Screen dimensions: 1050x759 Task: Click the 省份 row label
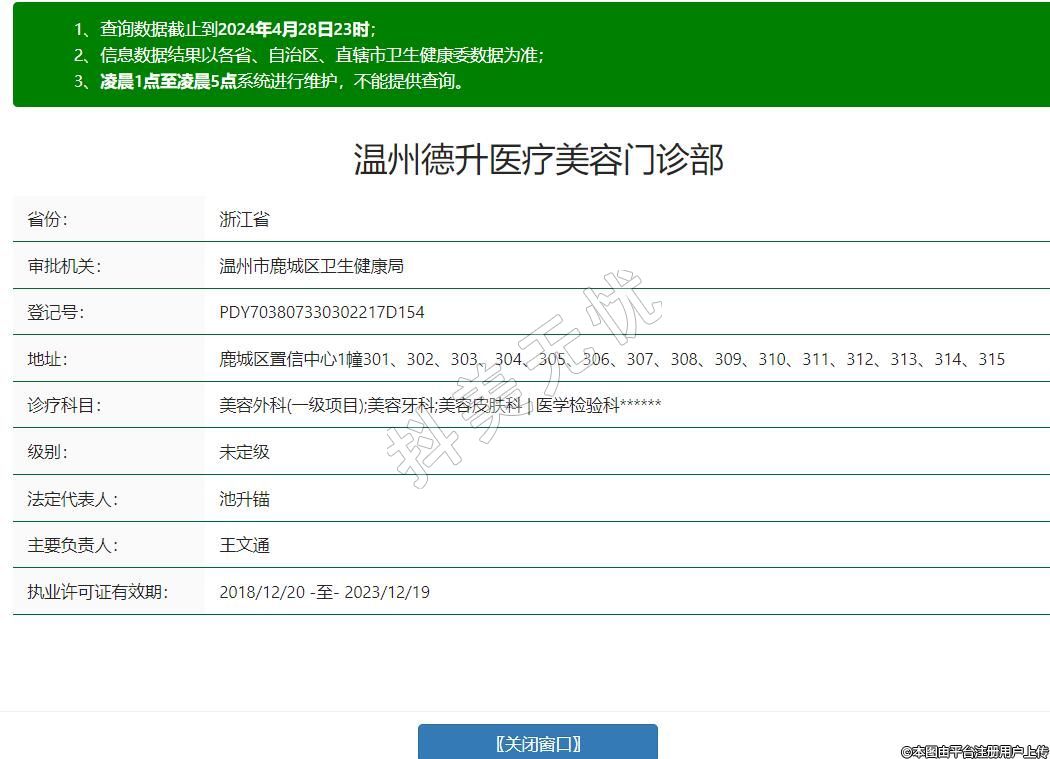pyautogui.click(x=47, y=219)
